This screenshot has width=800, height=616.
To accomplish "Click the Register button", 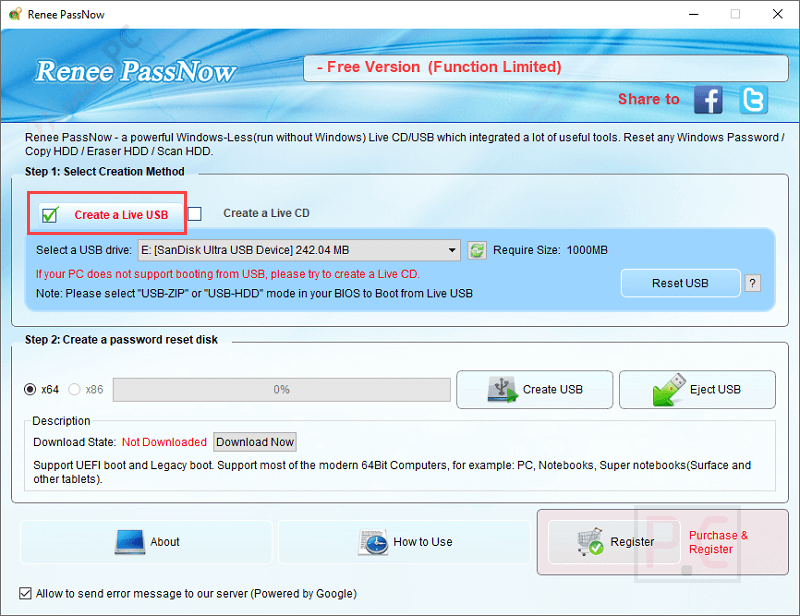I will 614,541.
